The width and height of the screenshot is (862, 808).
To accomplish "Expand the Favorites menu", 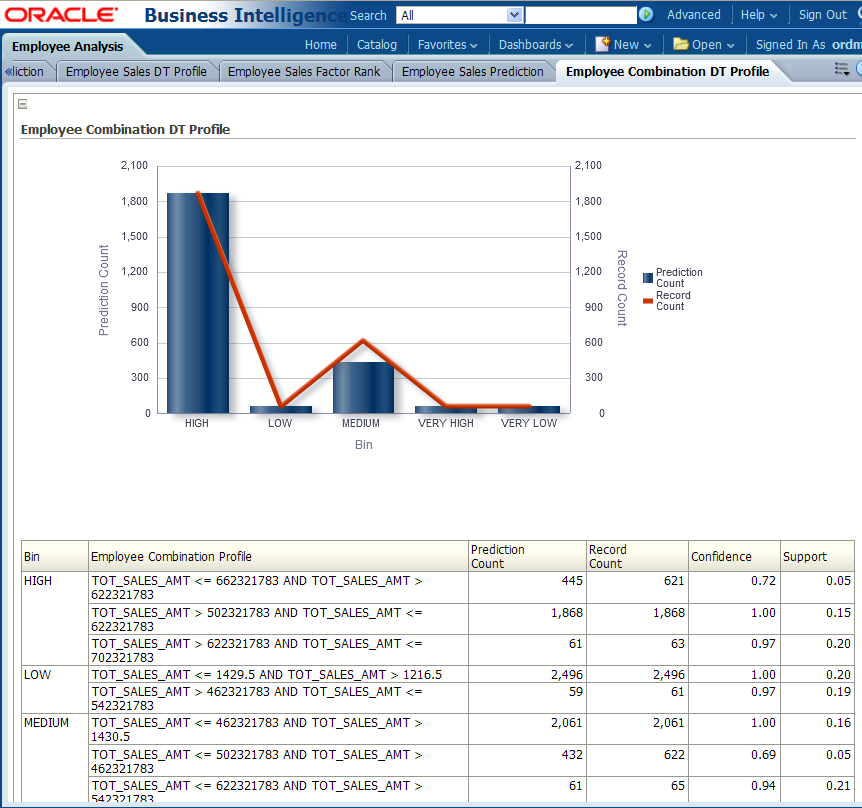I will [447, 44].
